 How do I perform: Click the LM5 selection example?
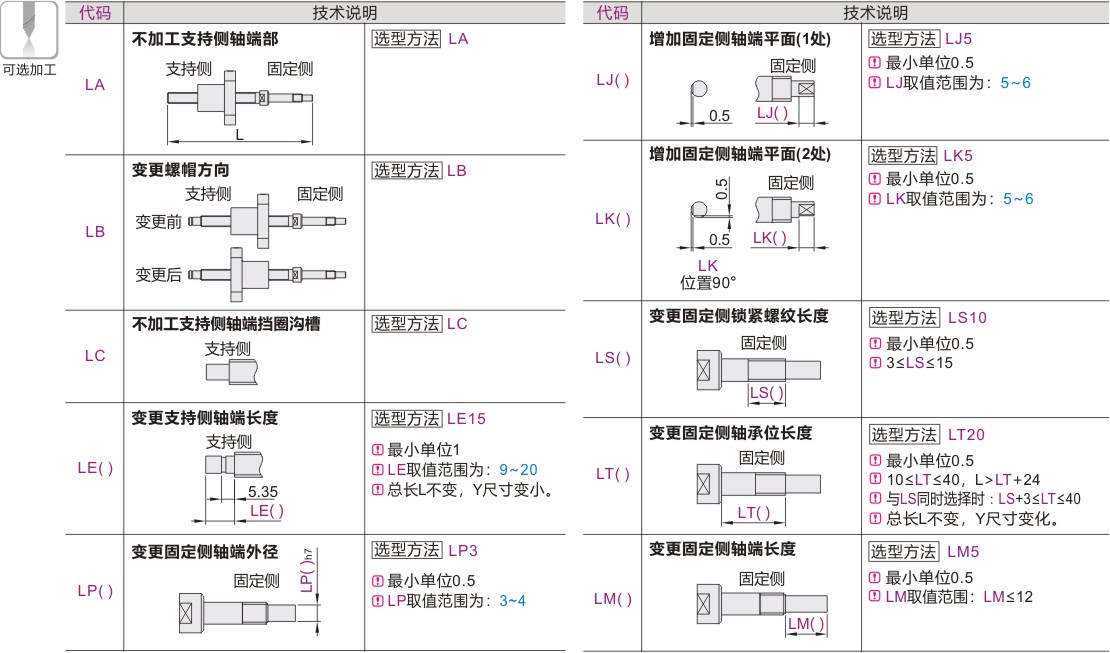coord(963,552)
